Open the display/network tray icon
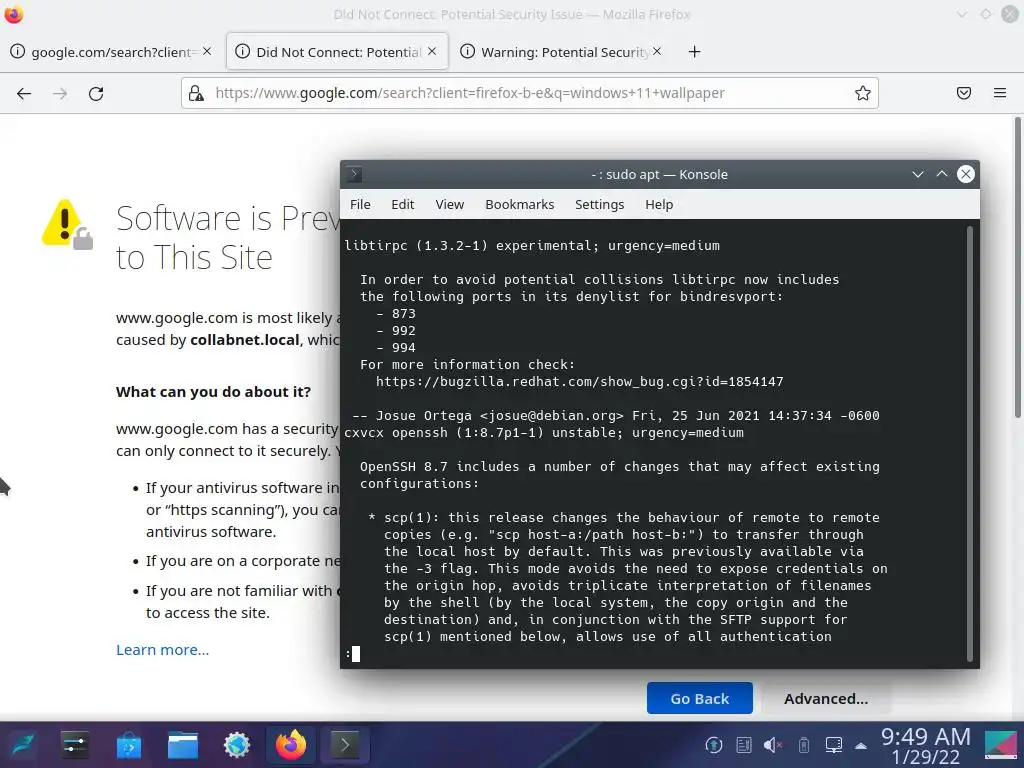1024x768 pixels. 834,744
